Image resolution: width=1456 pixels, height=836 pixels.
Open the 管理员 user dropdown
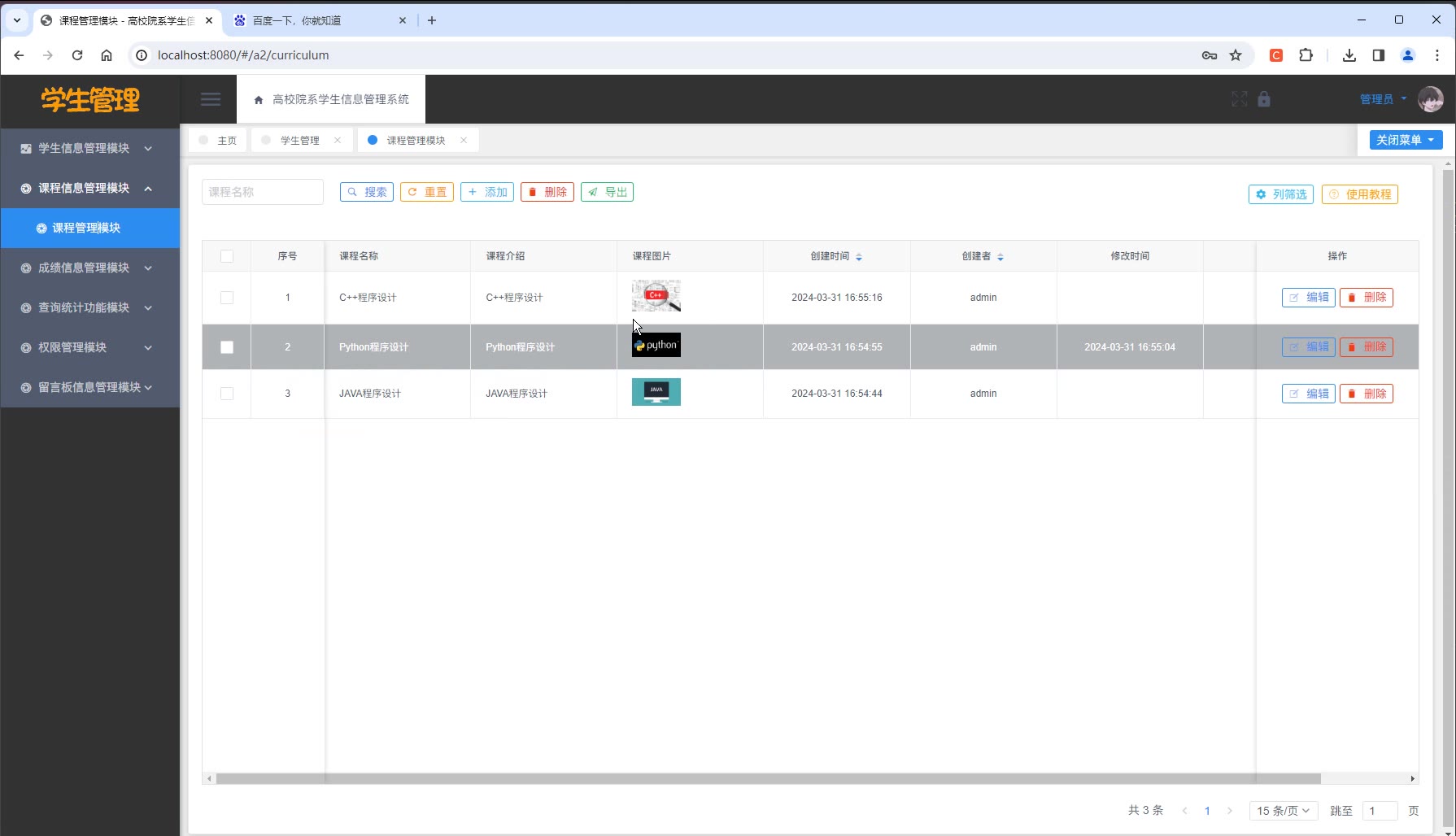pos(1383,99)
